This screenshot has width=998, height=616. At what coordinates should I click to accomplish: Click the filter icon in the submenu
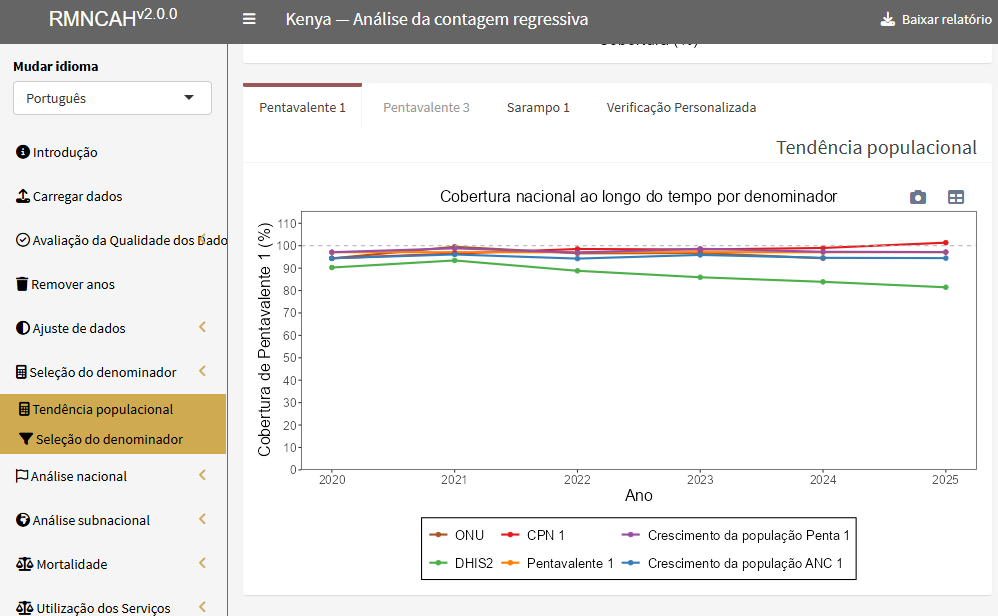(x=26, y=439)
